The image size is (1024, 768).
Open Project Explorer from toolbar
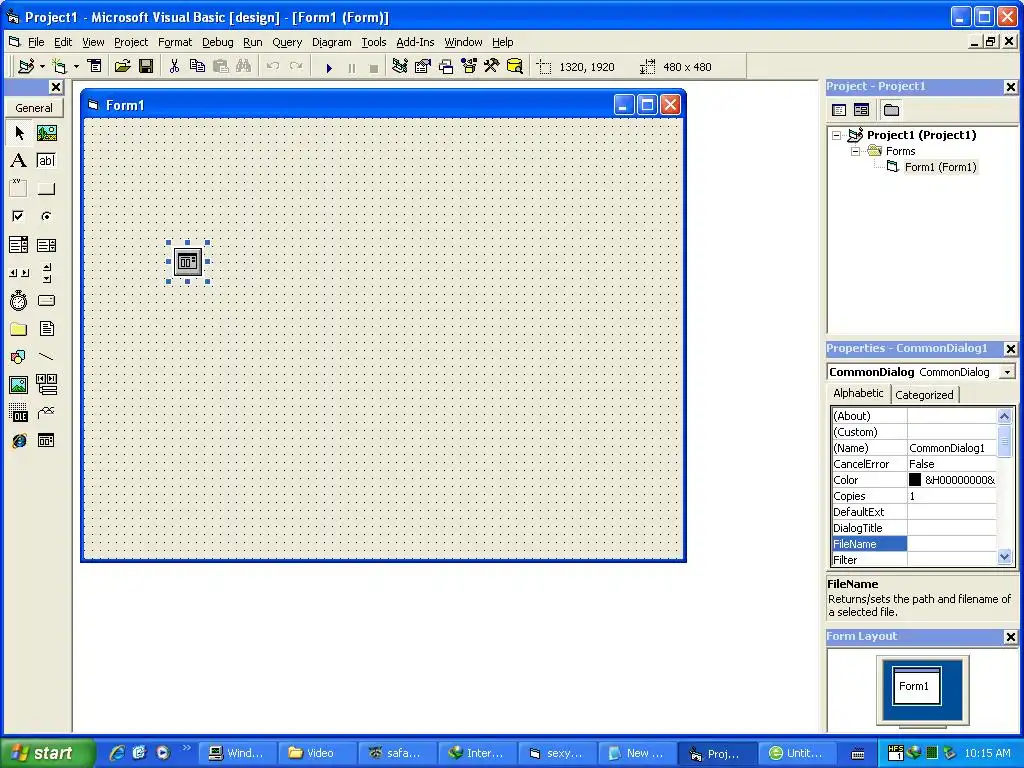pos(400,67)
